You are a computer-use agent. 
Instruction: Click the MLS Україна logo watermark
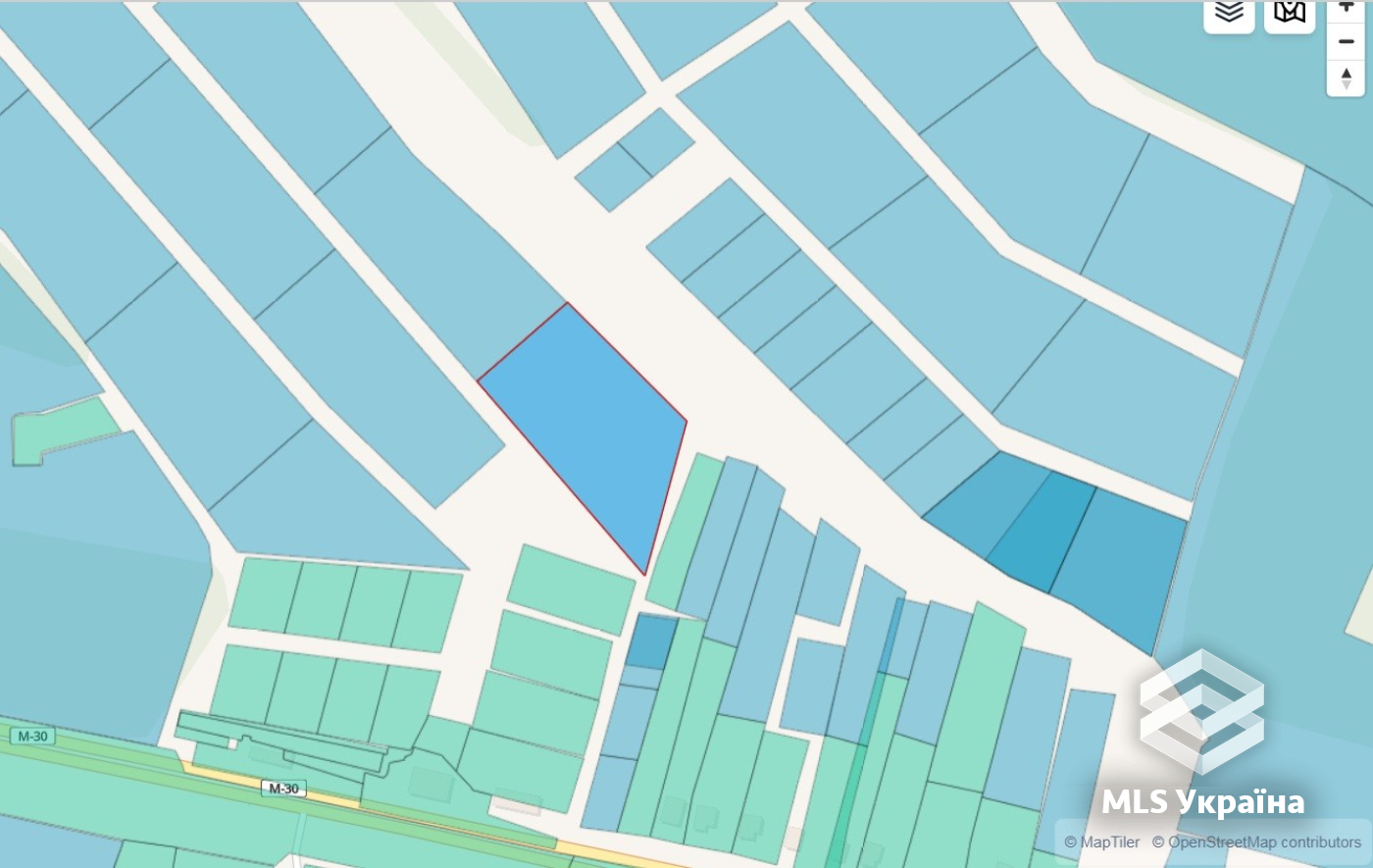point(1202,734)
